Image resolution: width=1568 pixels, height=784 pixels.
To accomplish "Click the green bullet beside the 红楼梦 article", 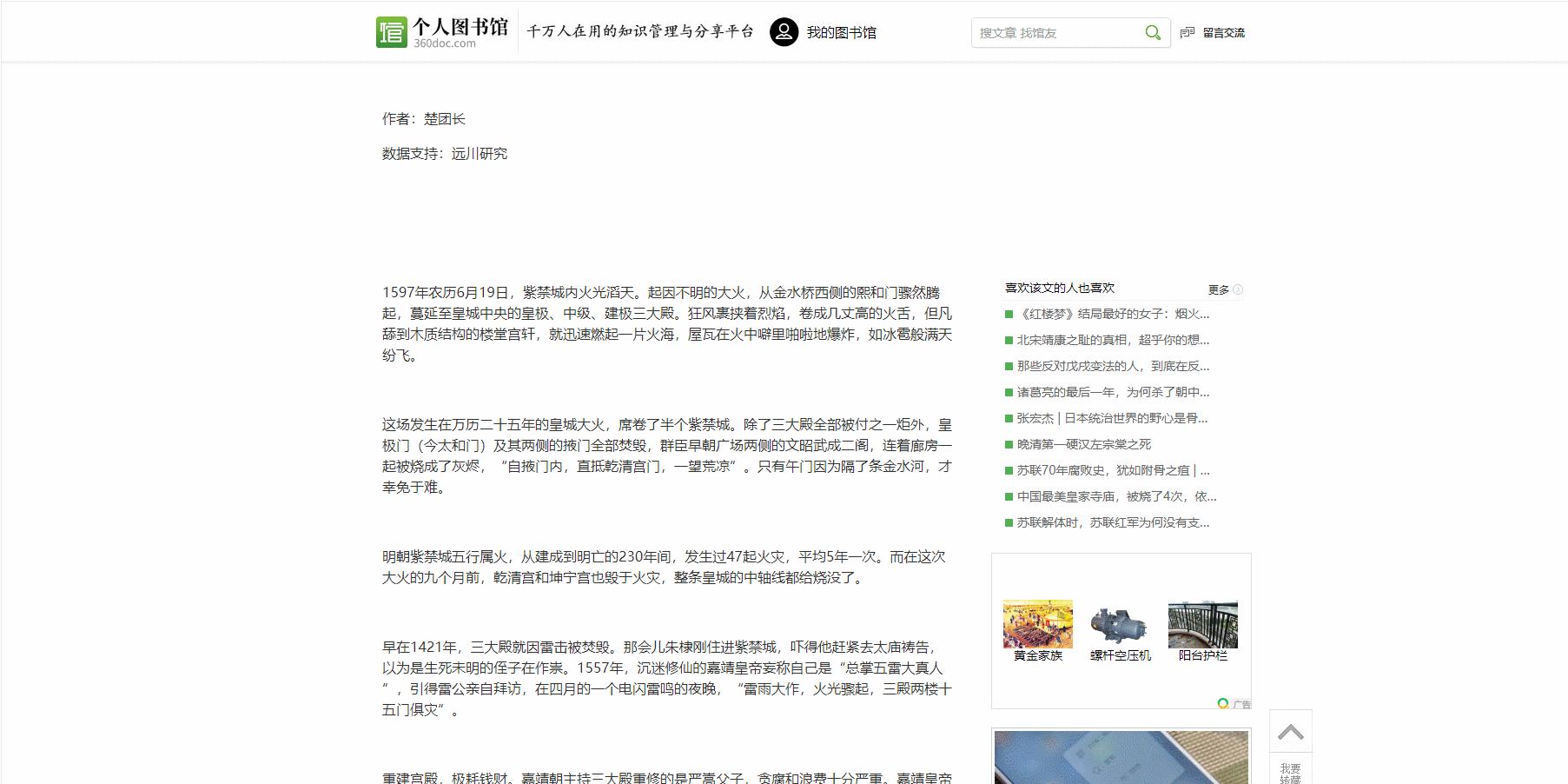I will [1008, 314].
